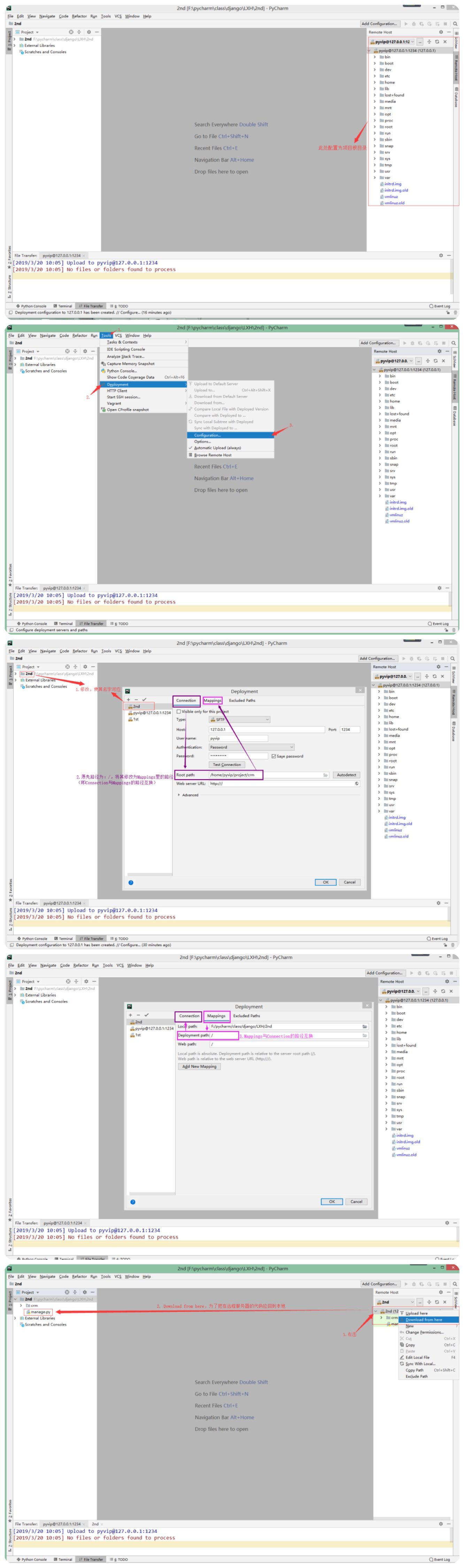
Task: Open the Authentication 'Password' dropdown
Action: (252, 747)
